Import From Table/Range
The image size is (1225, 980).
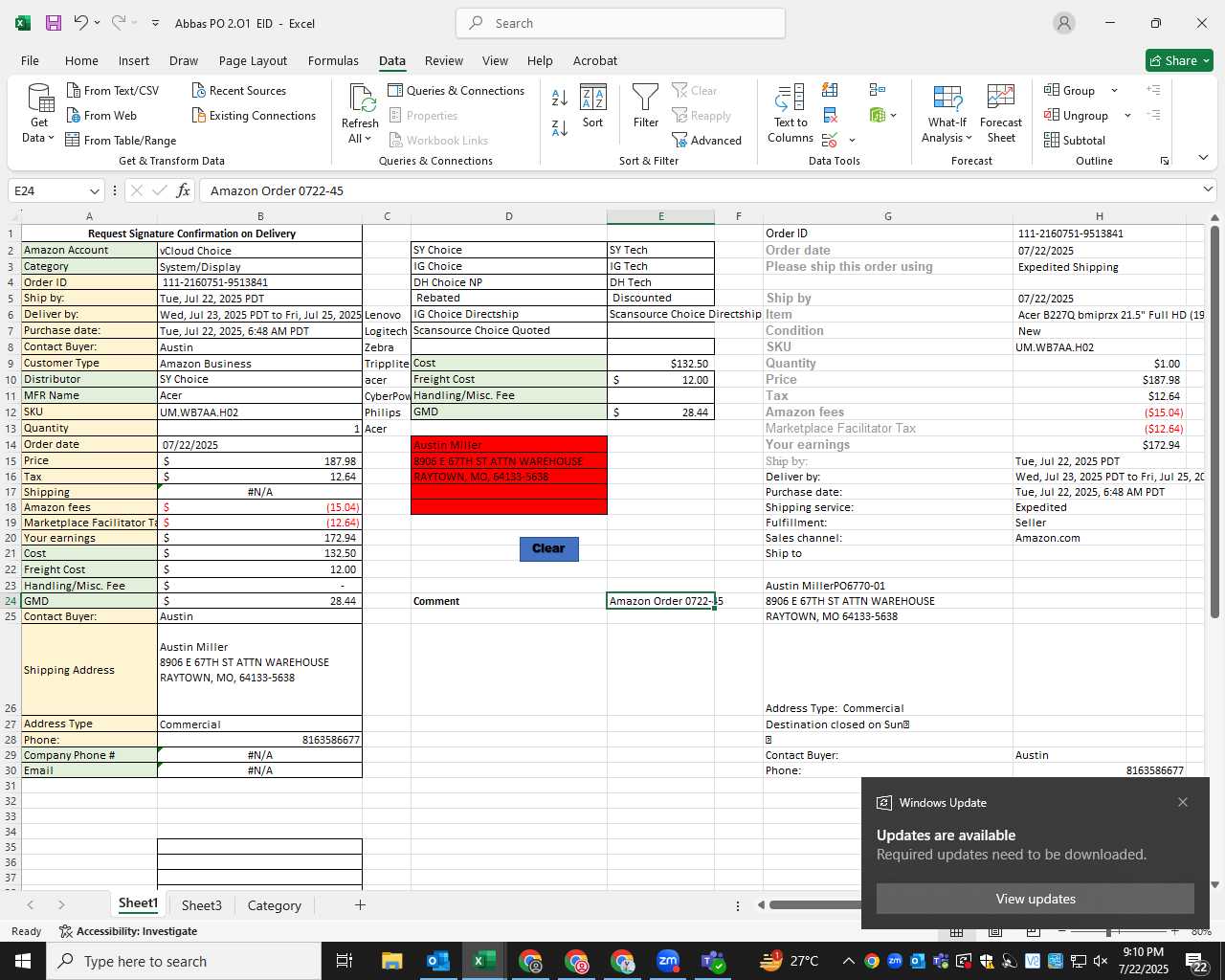tap(121, 140)
